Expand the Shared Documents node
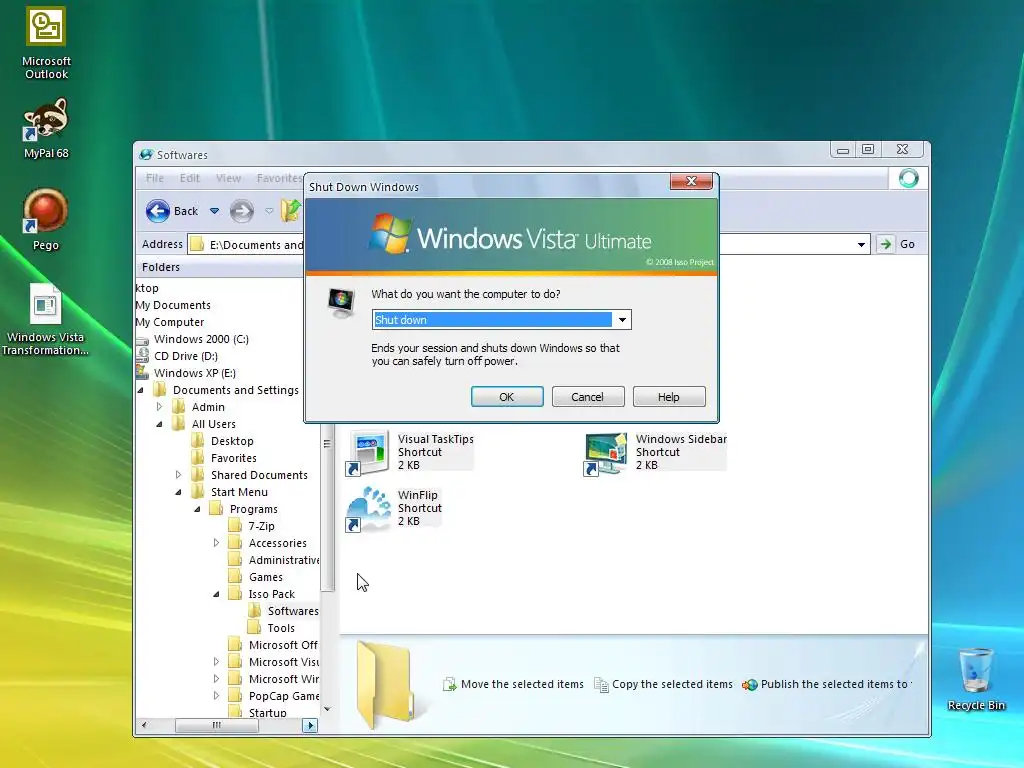Image resolution: width=1024 pixels, height=768 pixels. 178,475
